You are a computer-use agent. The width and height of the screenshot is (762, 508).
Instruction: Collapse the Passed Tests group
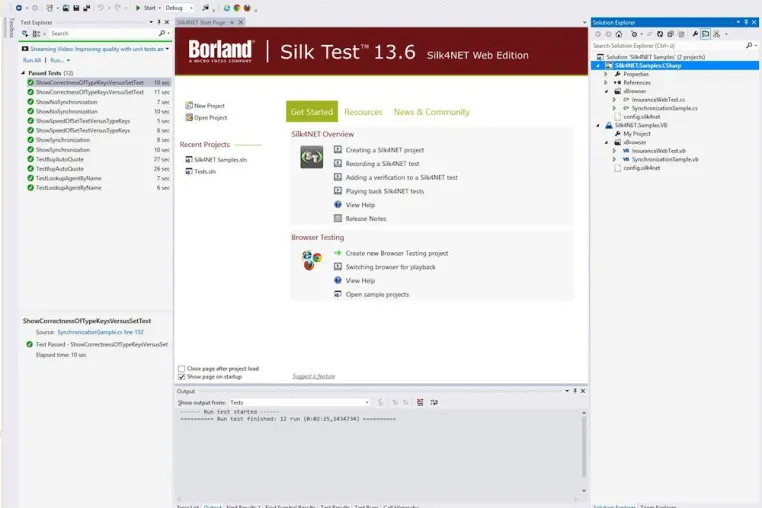point(23,73)
